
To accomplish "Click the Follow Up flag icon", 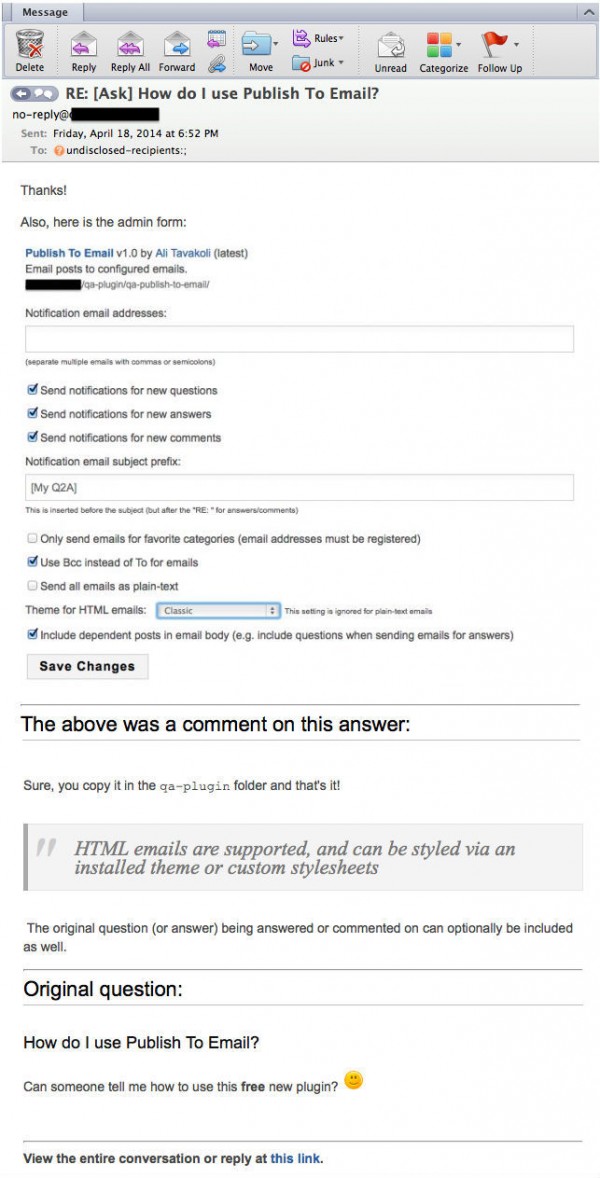I will [x=494, y=46].
